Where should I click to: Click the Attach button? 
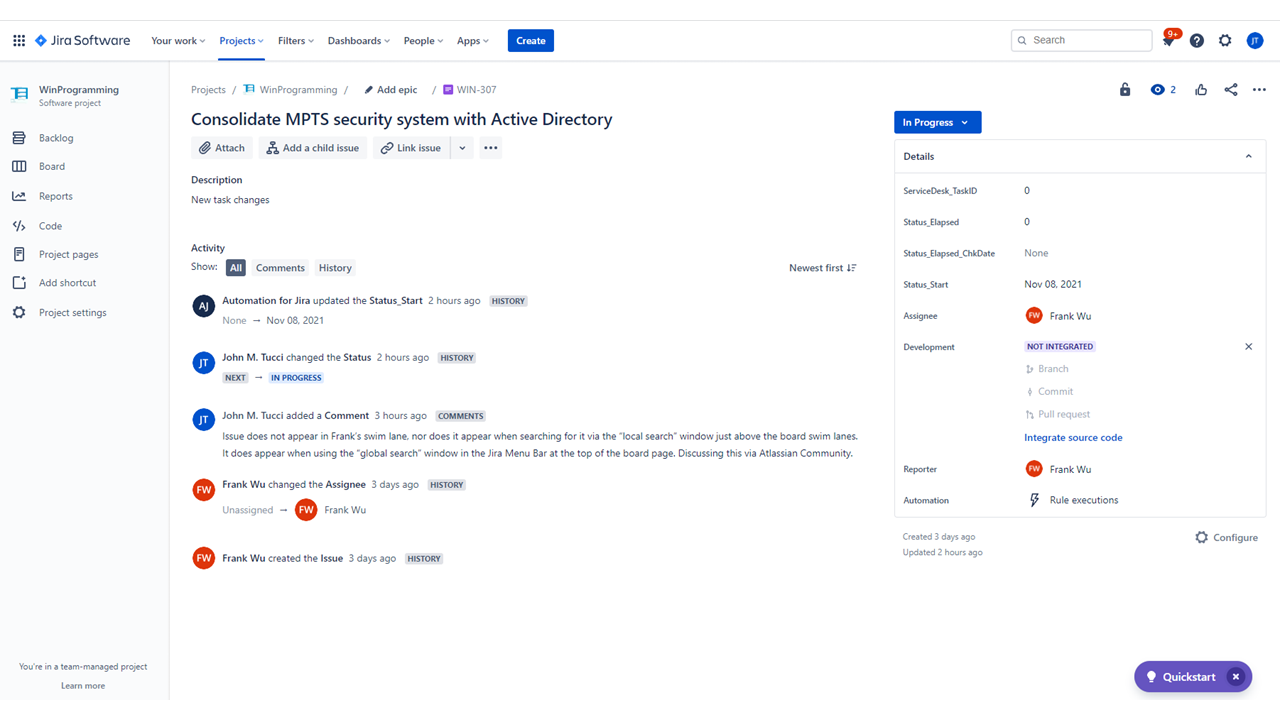pyautogui.click(x=221, y=148)
